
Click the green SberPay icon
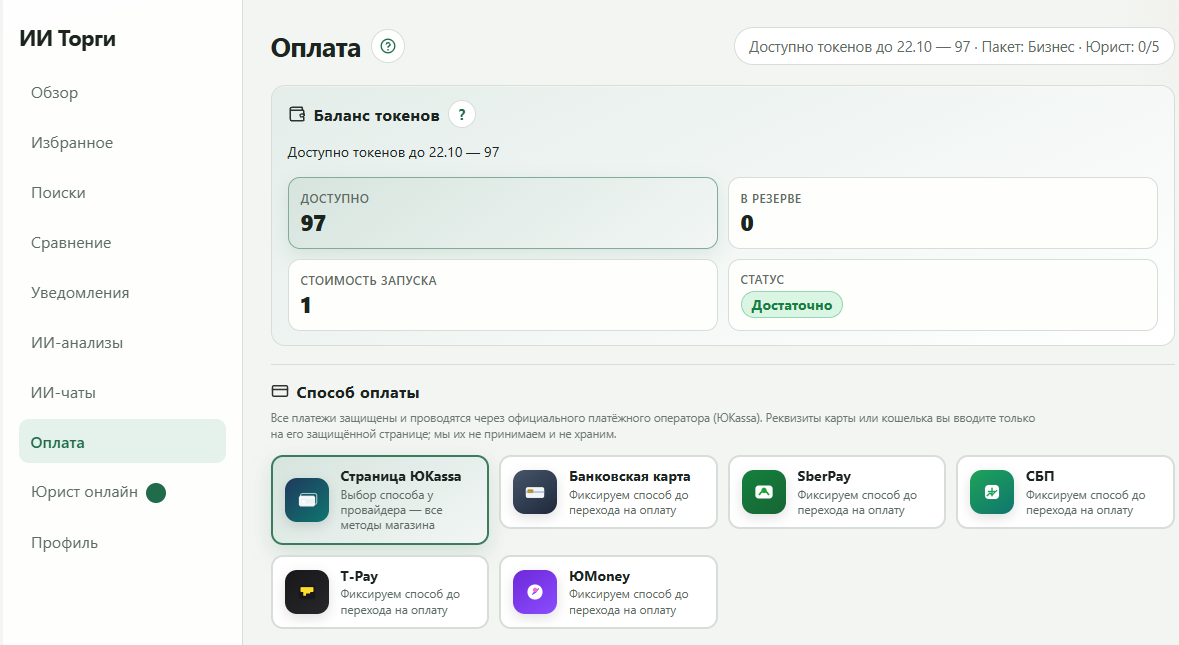click(x=764, y=492)
